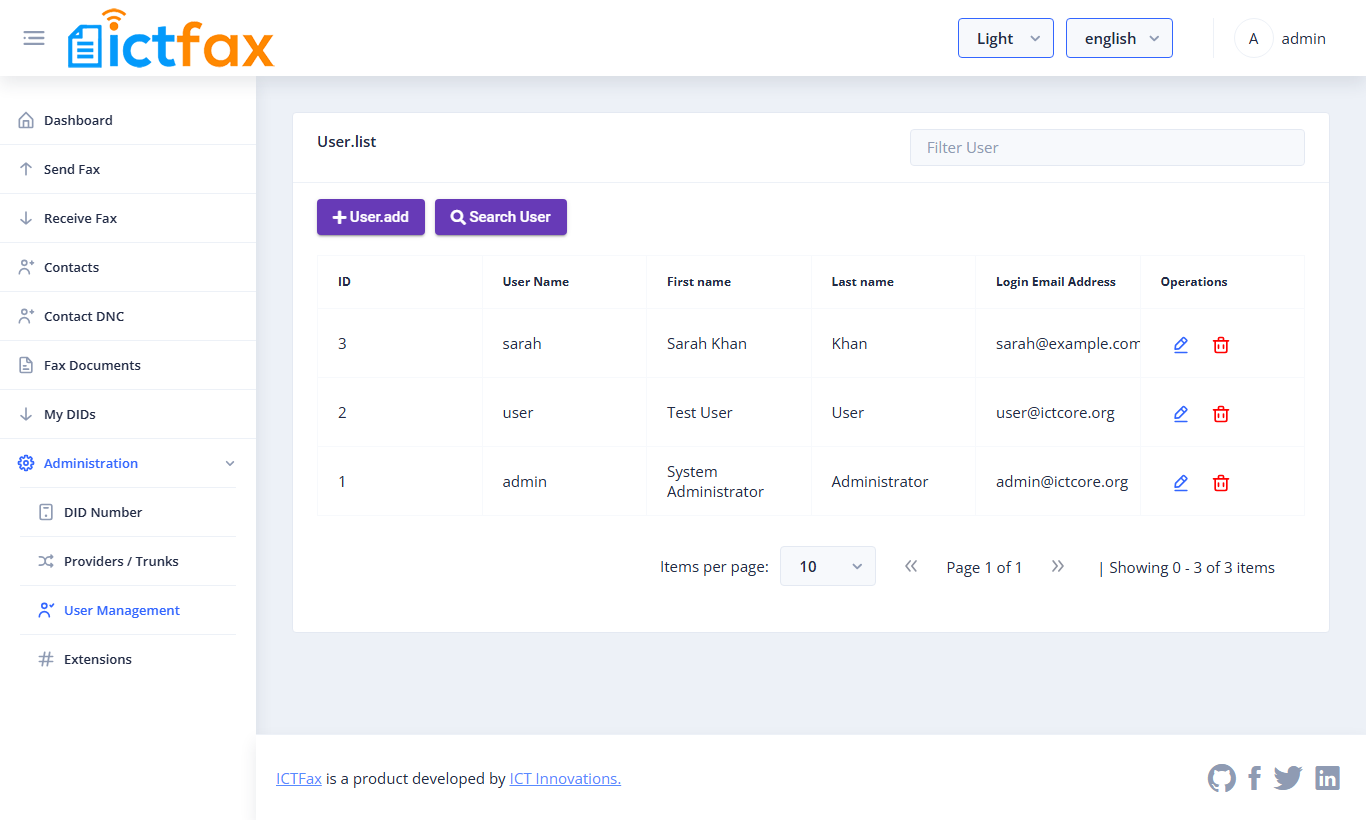Delete user sarah with trash icon
Viewport: 1366px width, 820px height.
[1221, 344]
